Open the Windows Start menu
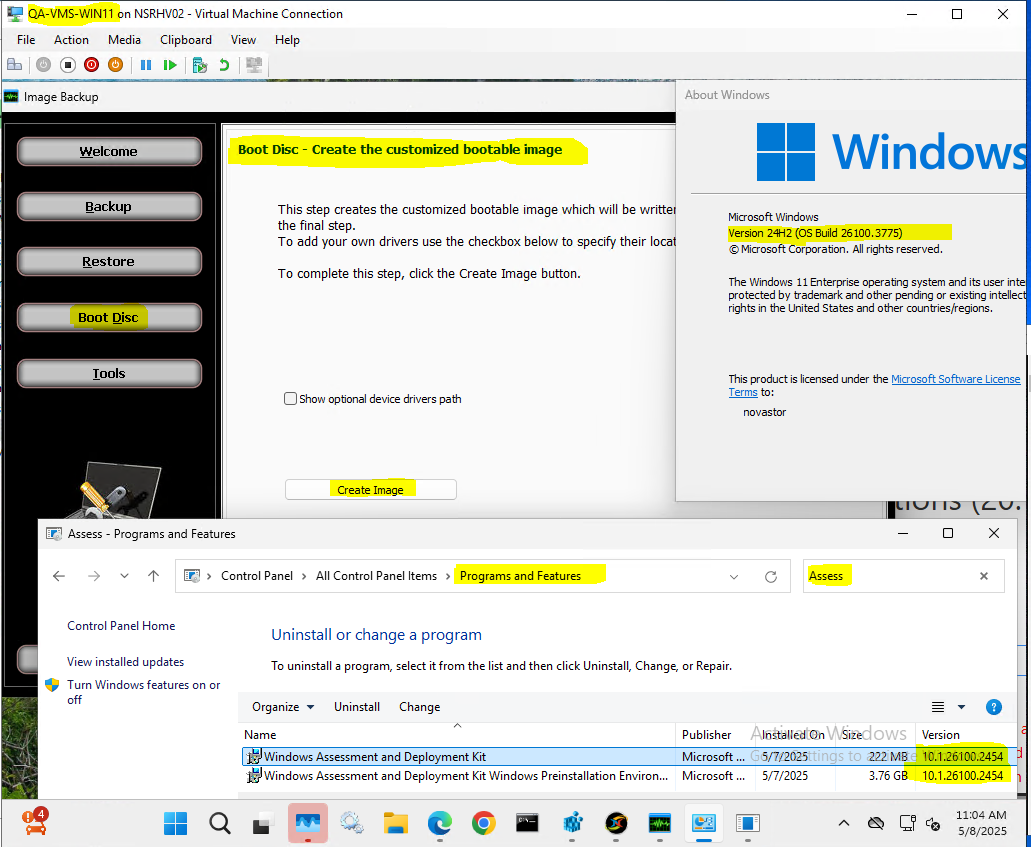The image size is (1031, 847). (176, 823)
